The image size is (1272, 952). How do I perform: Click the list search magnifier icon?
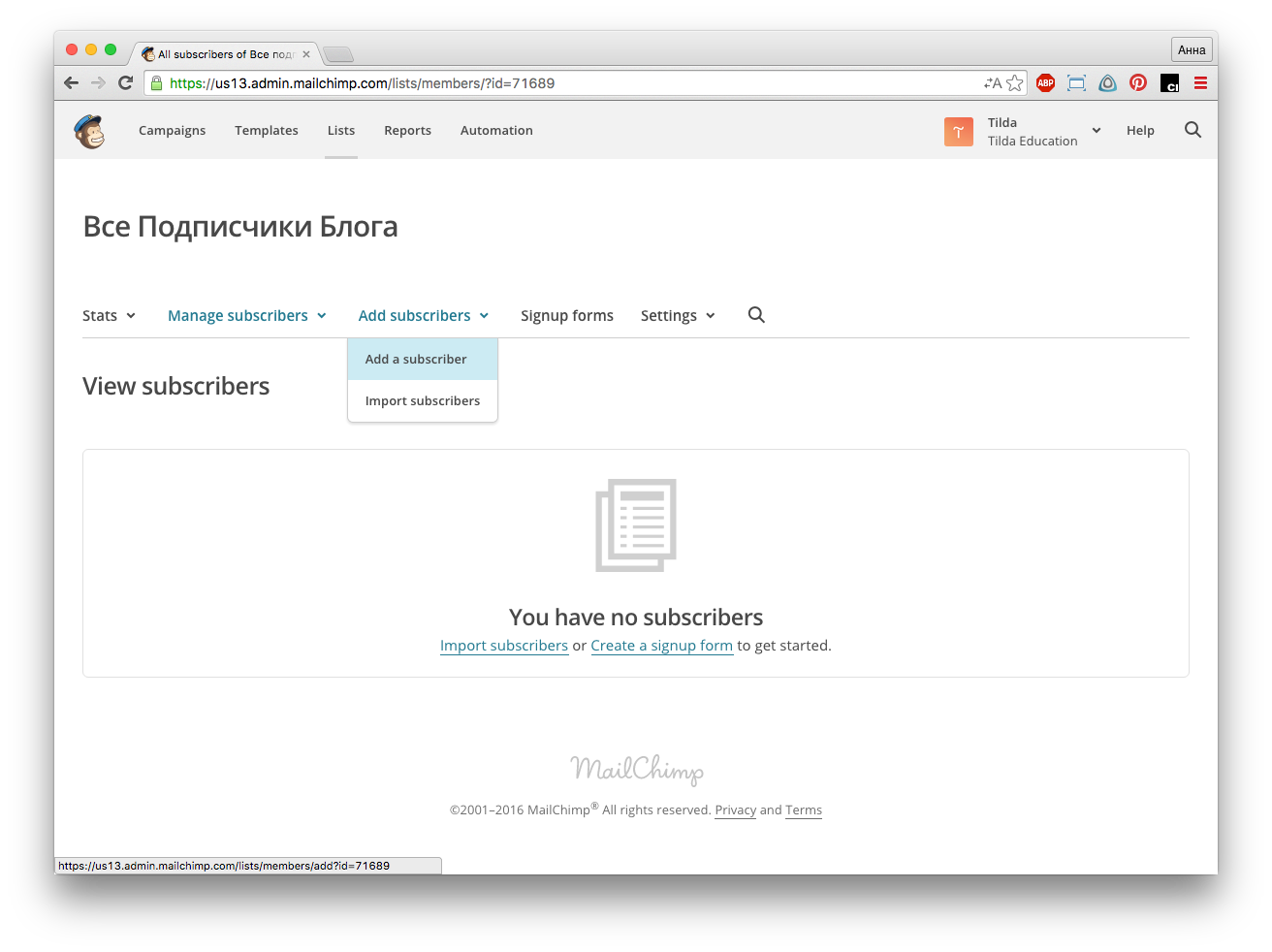756,315
